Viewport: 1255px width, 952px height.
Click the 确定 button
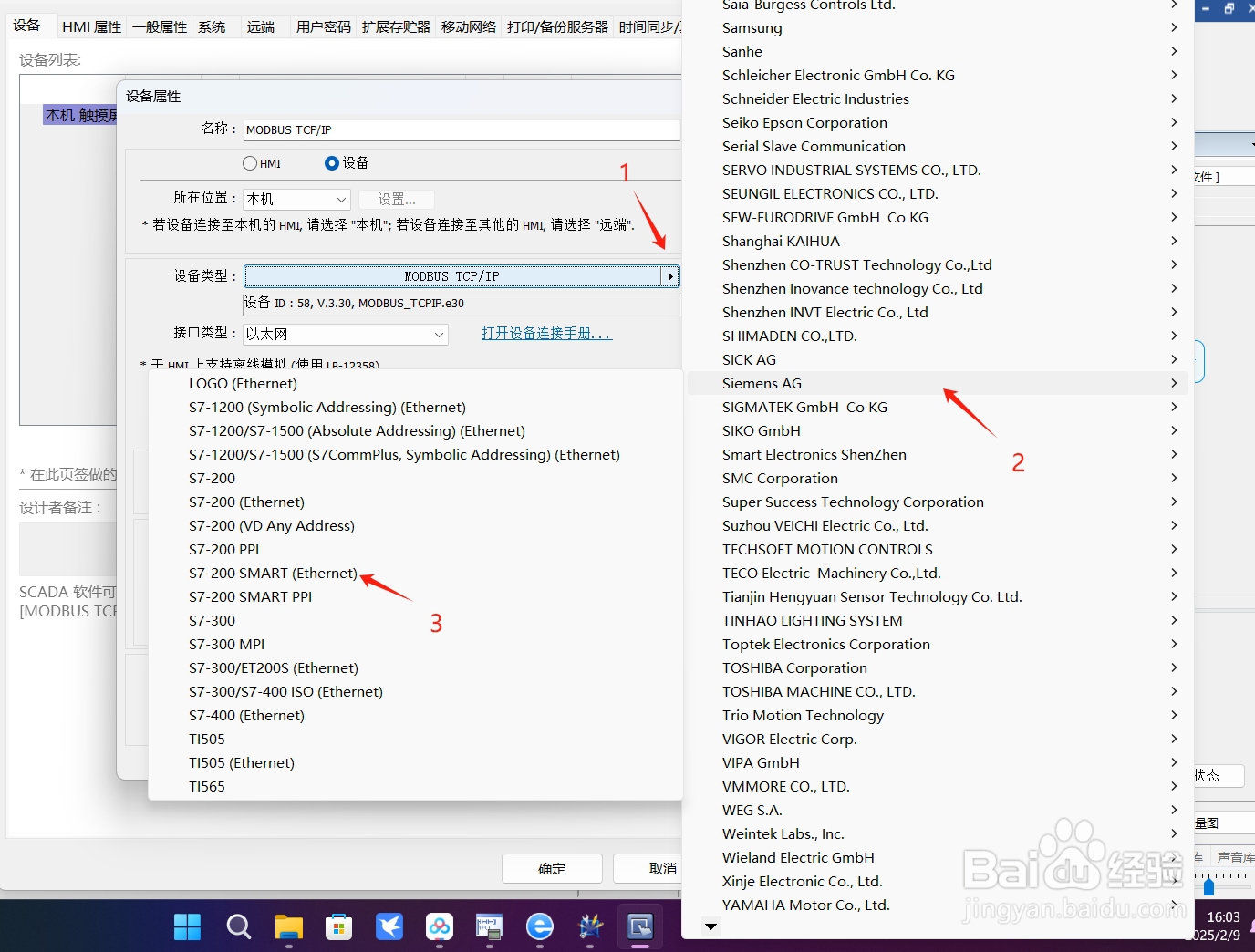pos(552,869)
